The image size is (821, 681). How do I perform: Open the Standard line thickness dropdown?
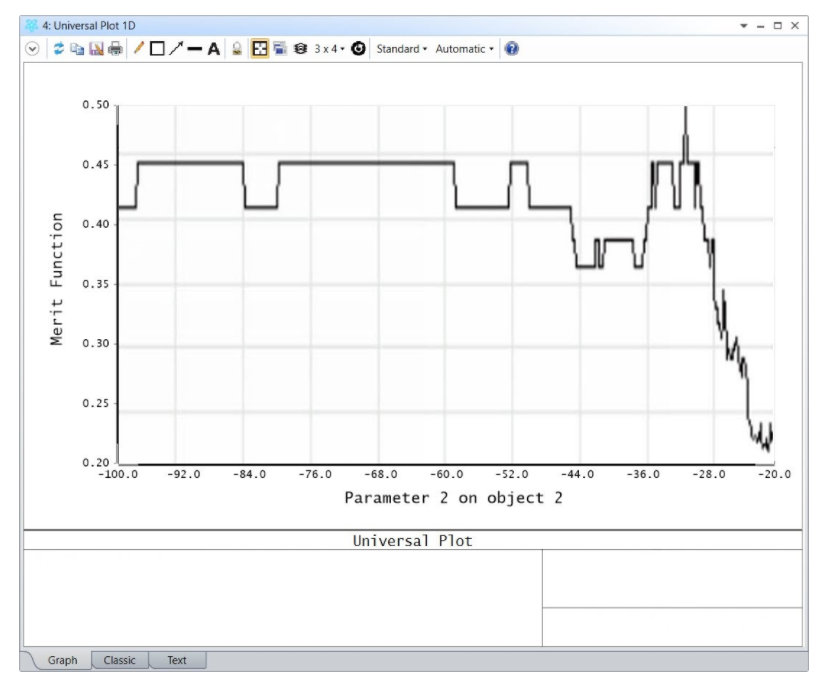[x=401, y=49]
